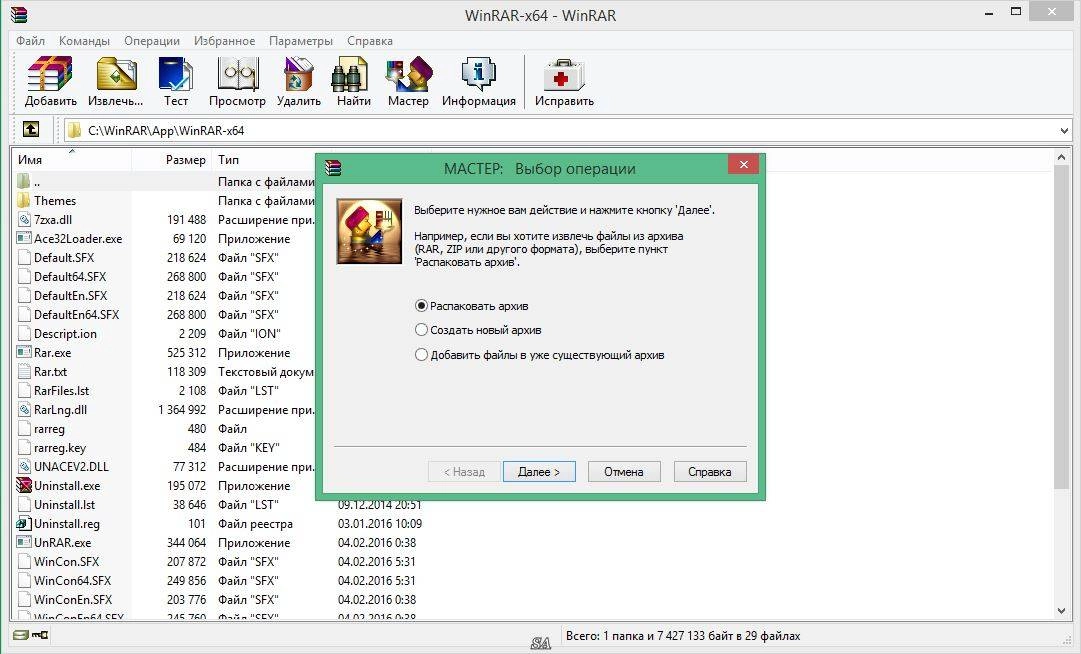Click the status bar total size text
The image size is (1081, 654).
tap(683, 635)
